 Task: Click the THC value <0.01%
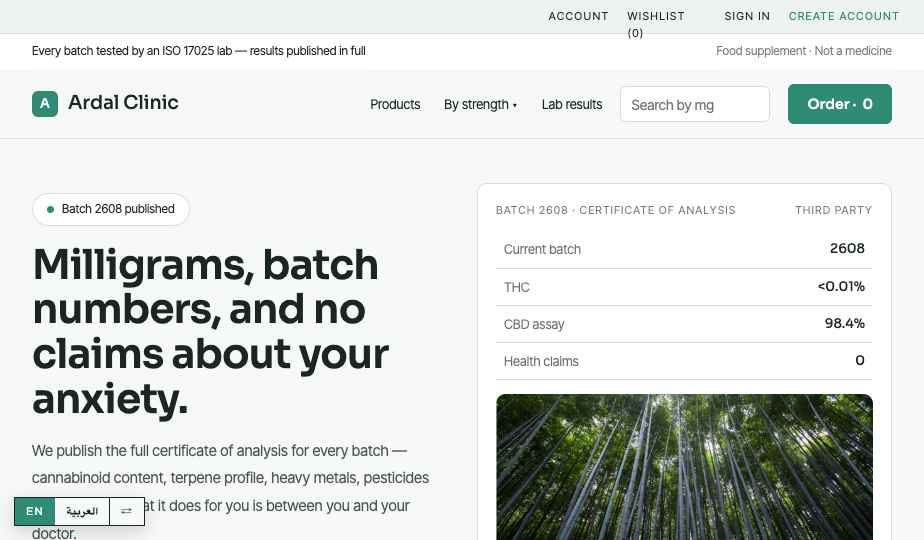pyautogui.click(x=841, y=287)
